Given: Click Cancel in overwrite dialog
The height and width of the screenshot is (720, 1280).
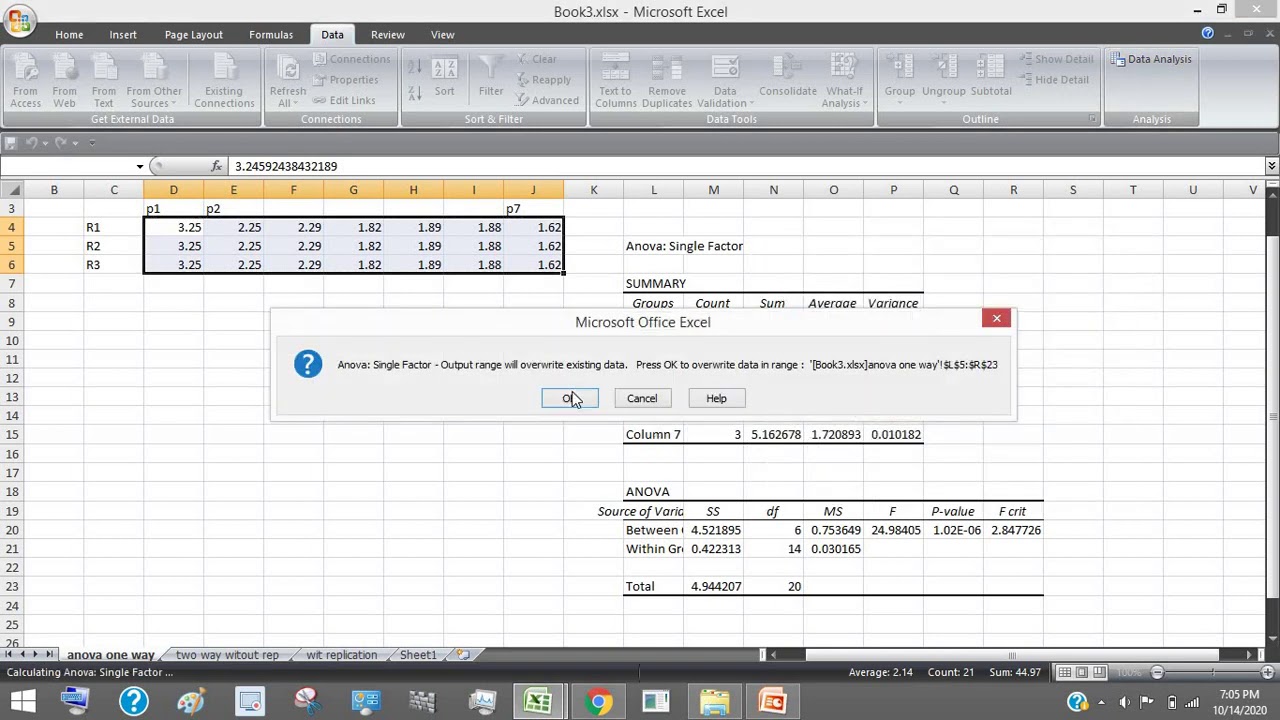Looking at the screenshot, I should tap(642, 398).
